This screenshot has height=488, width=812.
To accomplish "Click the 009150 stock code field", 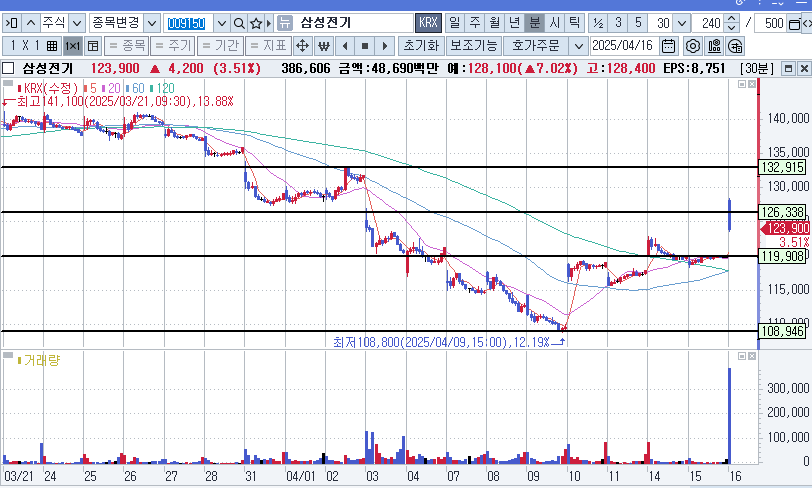I will pyautogui.click(x=187, y=23).
